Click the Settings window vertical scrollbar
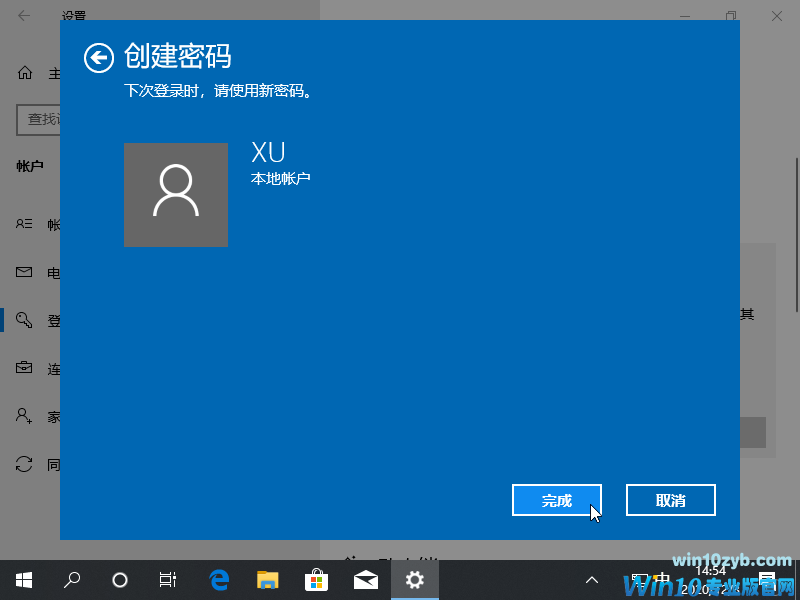This screenshot has height=600, width=800. [796, 200]
